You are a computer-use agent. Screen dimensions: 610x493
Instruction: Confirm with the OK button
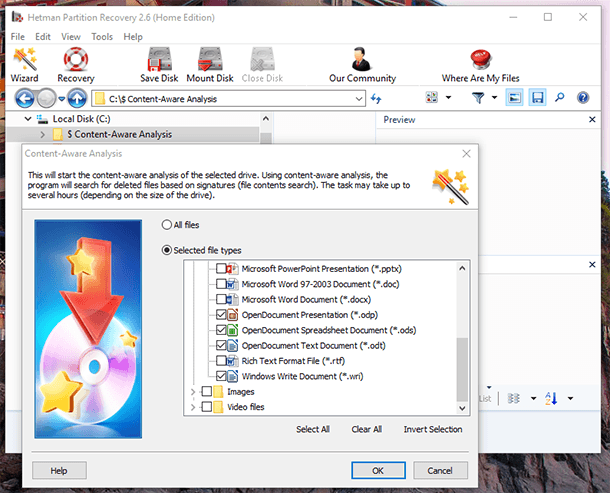(x=378, y=470)
